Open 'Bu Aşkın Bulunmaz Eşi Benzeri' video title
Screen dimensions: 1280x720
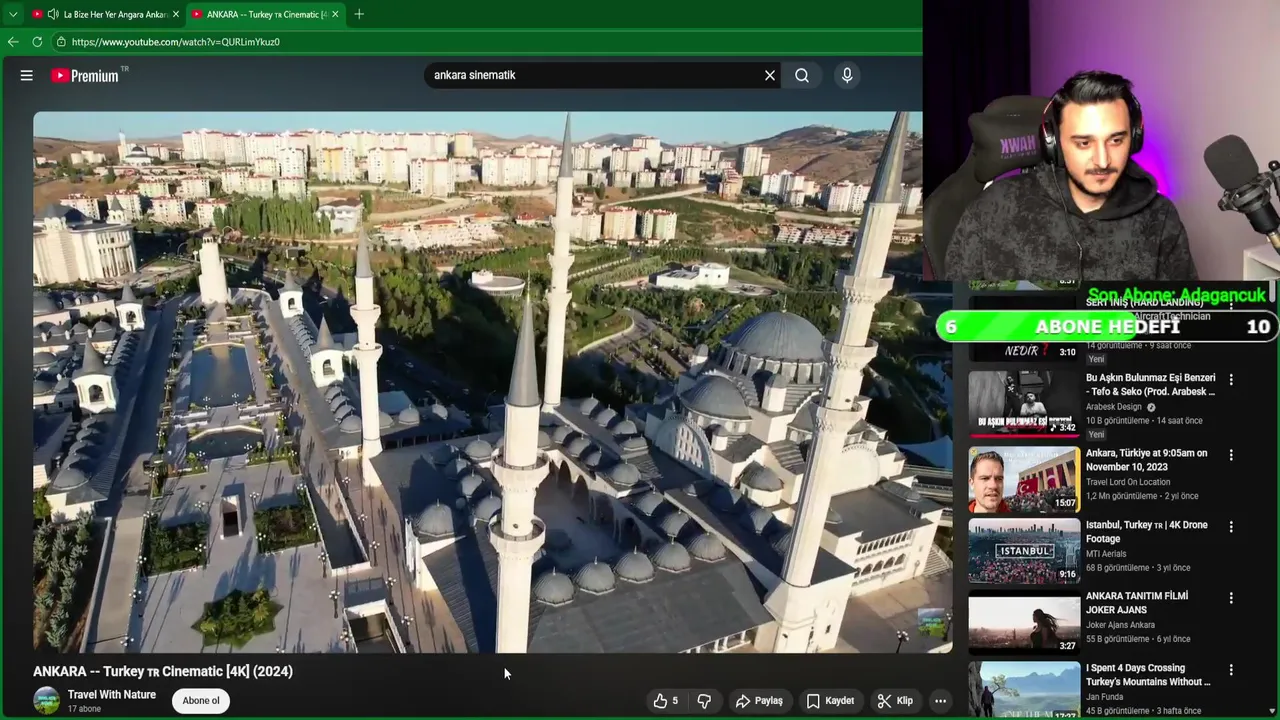[1151, 385]
